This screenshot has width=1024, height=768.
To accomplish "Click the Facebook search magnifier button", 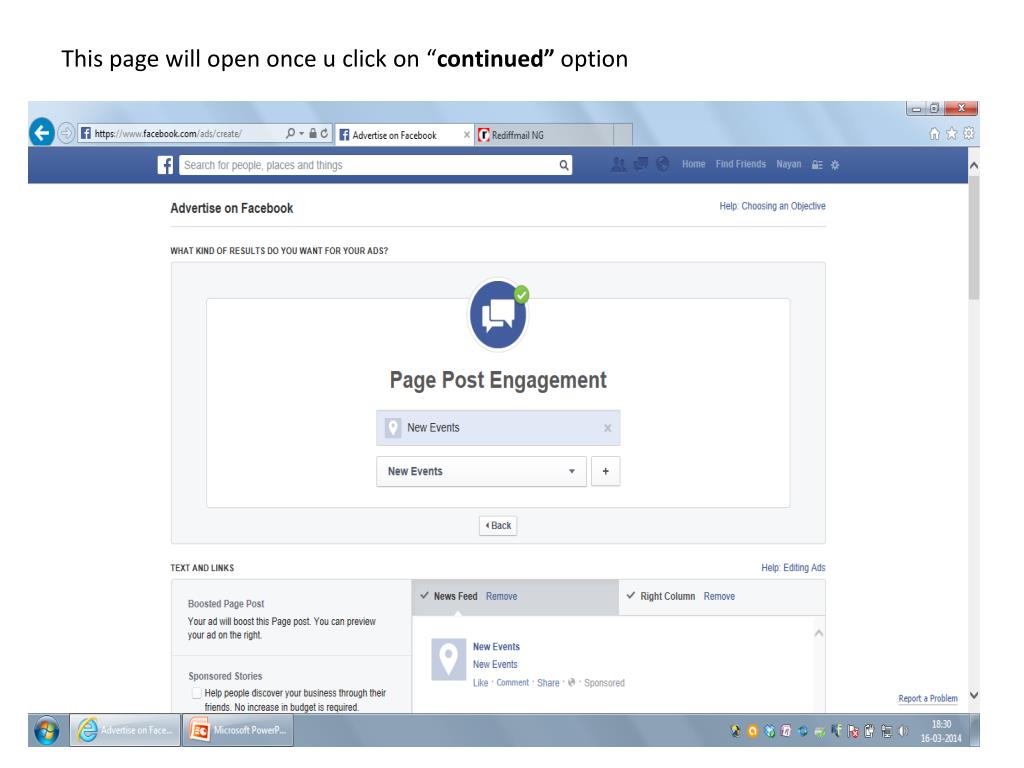I will tap(564, 165).
